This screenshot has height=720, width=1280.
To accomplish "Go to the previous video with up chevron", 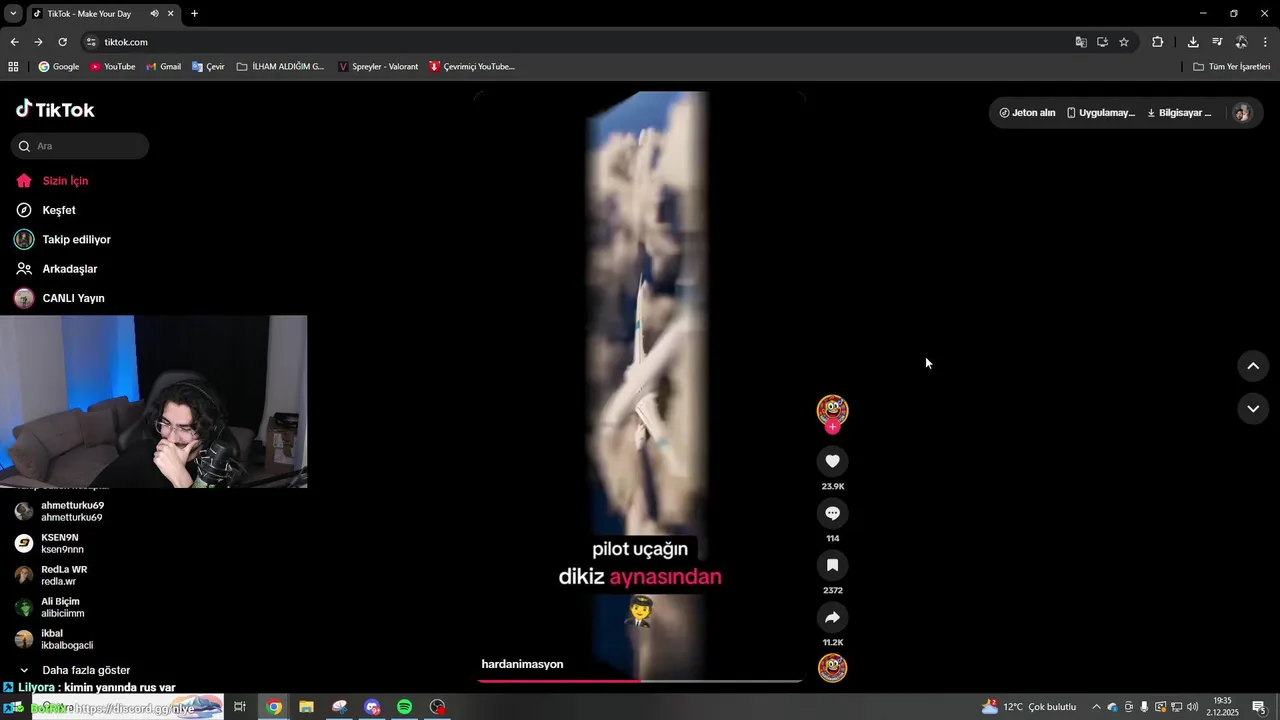I will pos(1253,366).
